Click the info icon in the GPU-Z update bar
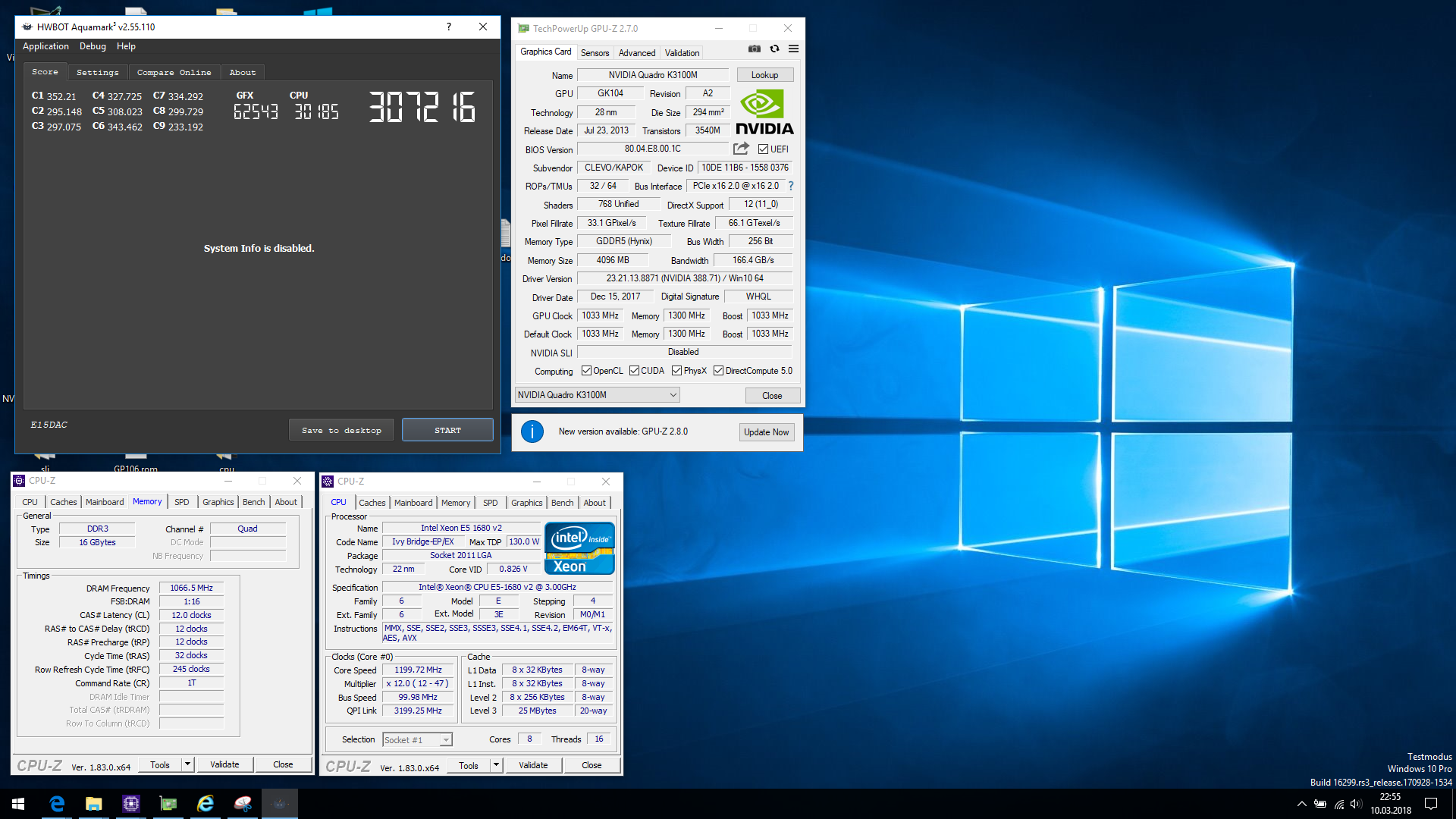Viewport: 1456px width, 819px height. pos(532,431)
